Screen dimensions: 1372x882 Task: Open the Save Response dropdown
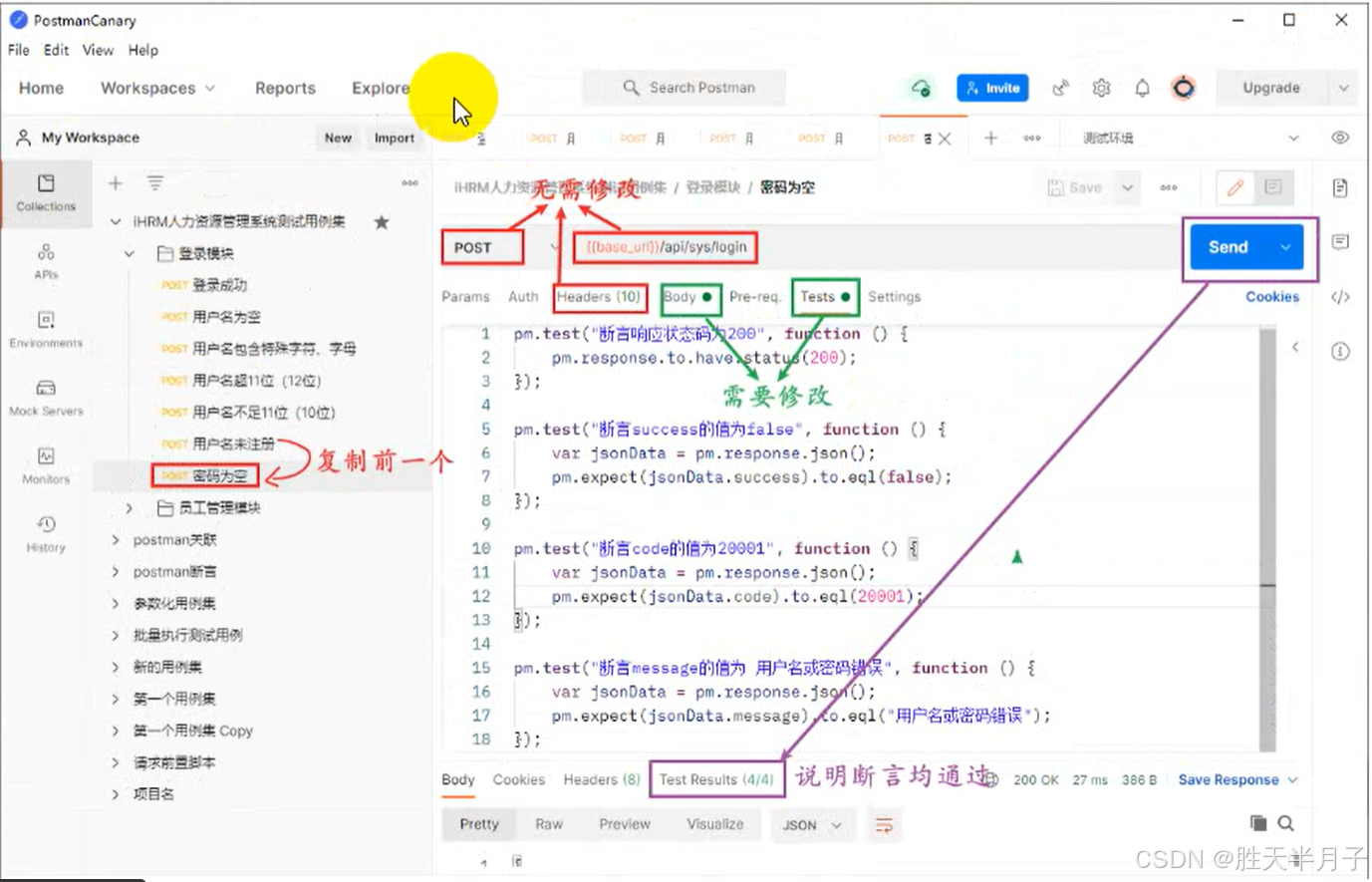click(x=1237, y=779)
